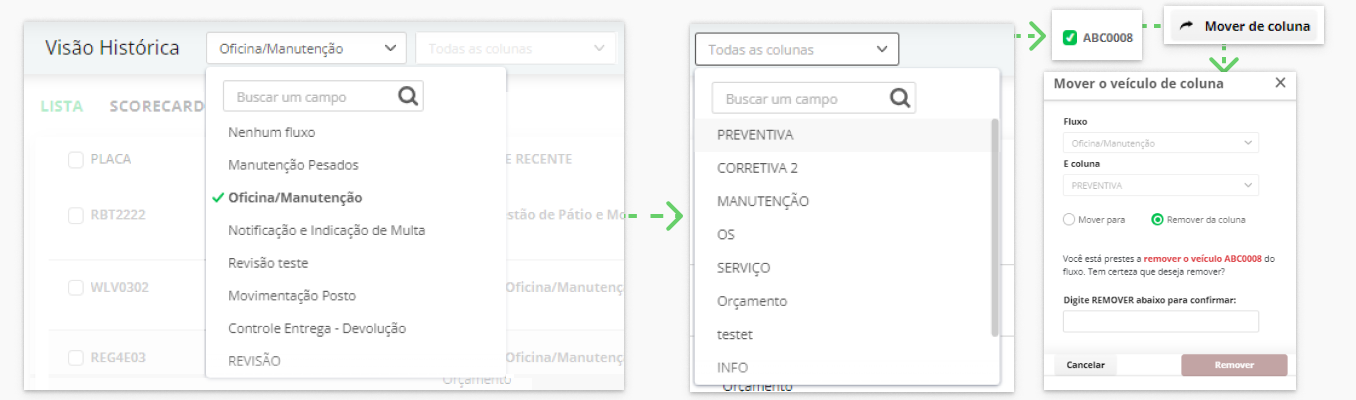1356x400 pixels.
Task: Tick the PLACA header checkbox
Action: point(75,159)
